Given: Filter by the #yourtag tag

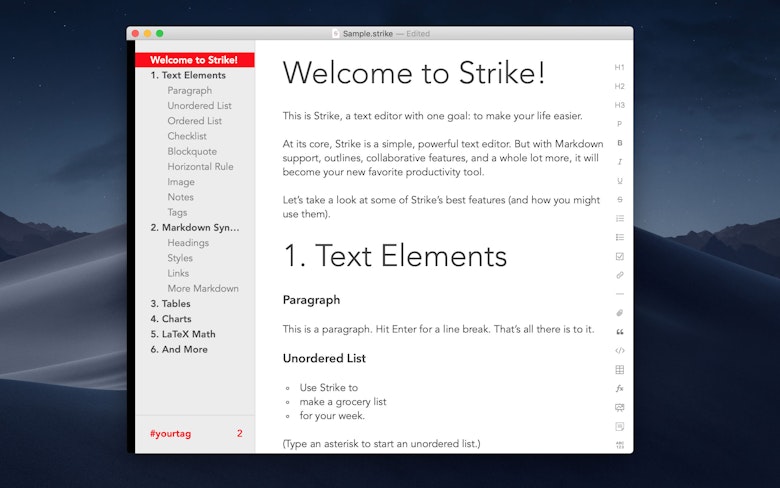Looking at the screenshot, I should click(x=171, y=433).
